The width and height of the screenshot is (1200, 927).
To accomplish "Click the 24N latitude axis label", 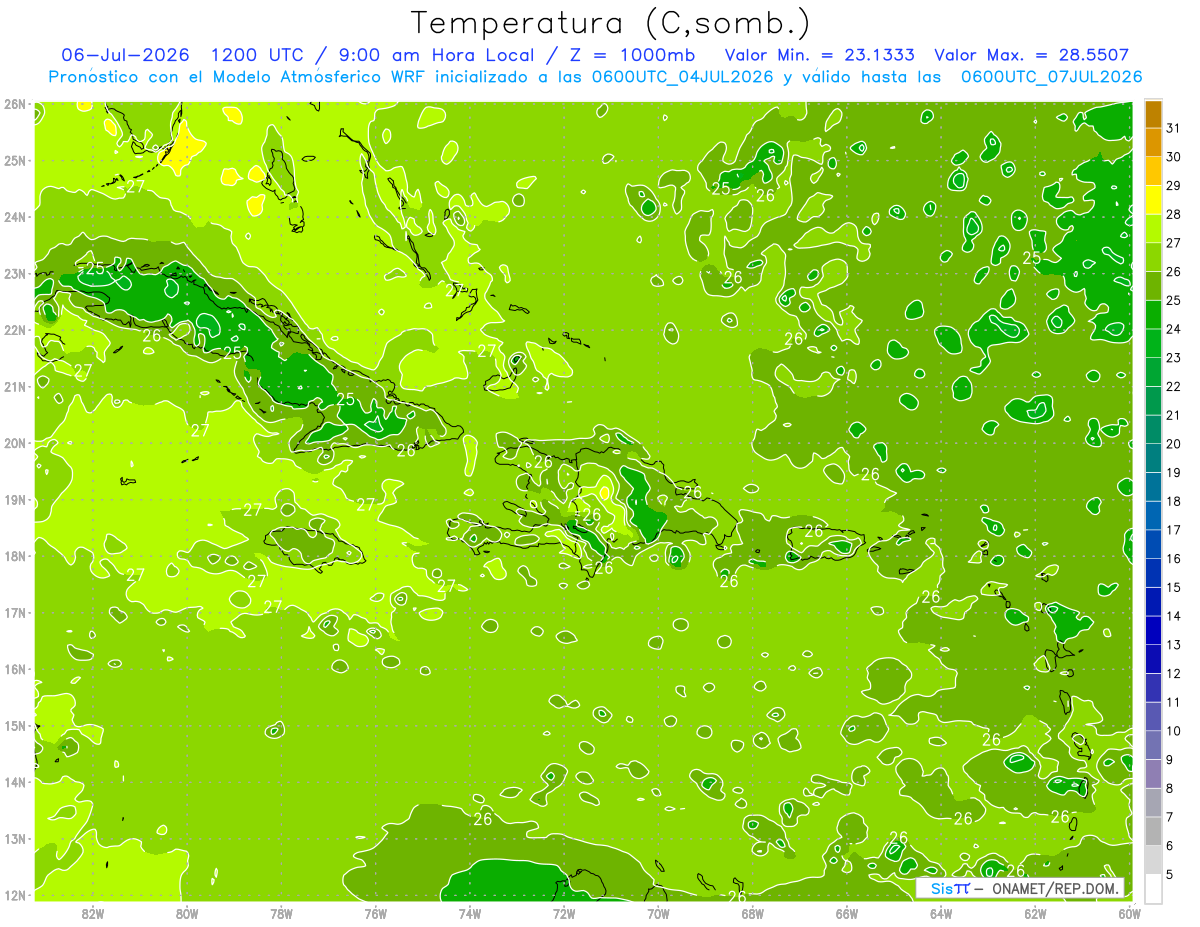I will 14,216.
